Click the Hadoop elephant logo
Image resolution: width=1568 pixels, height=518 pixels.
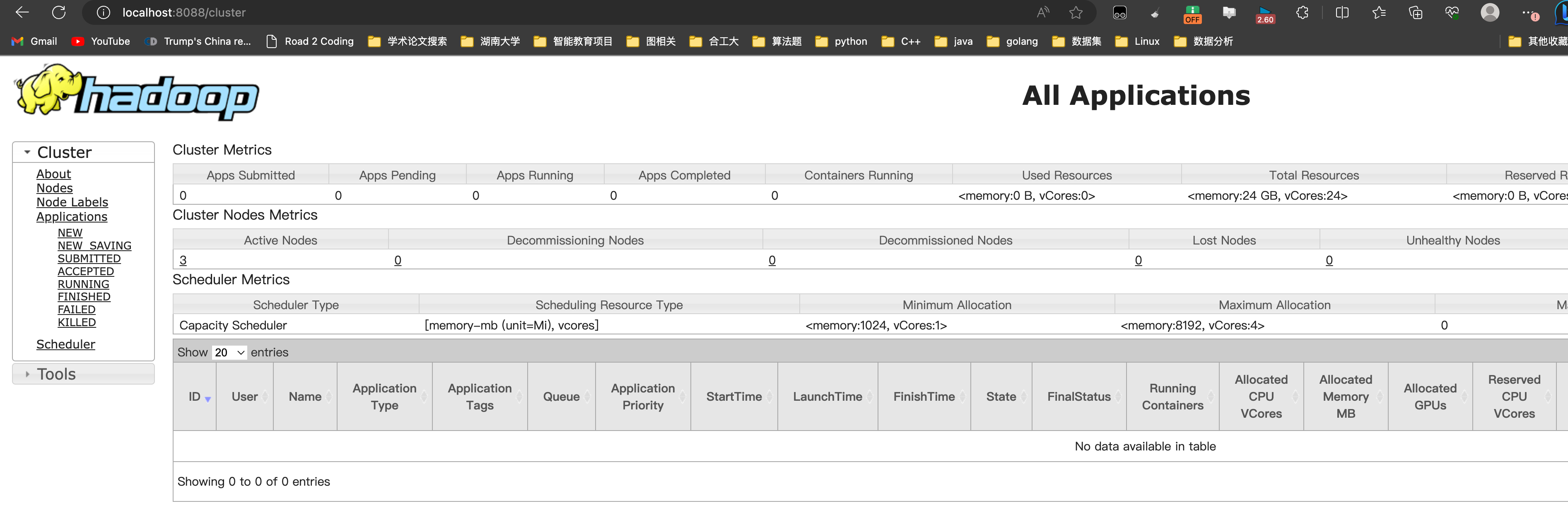coord(136,92)
